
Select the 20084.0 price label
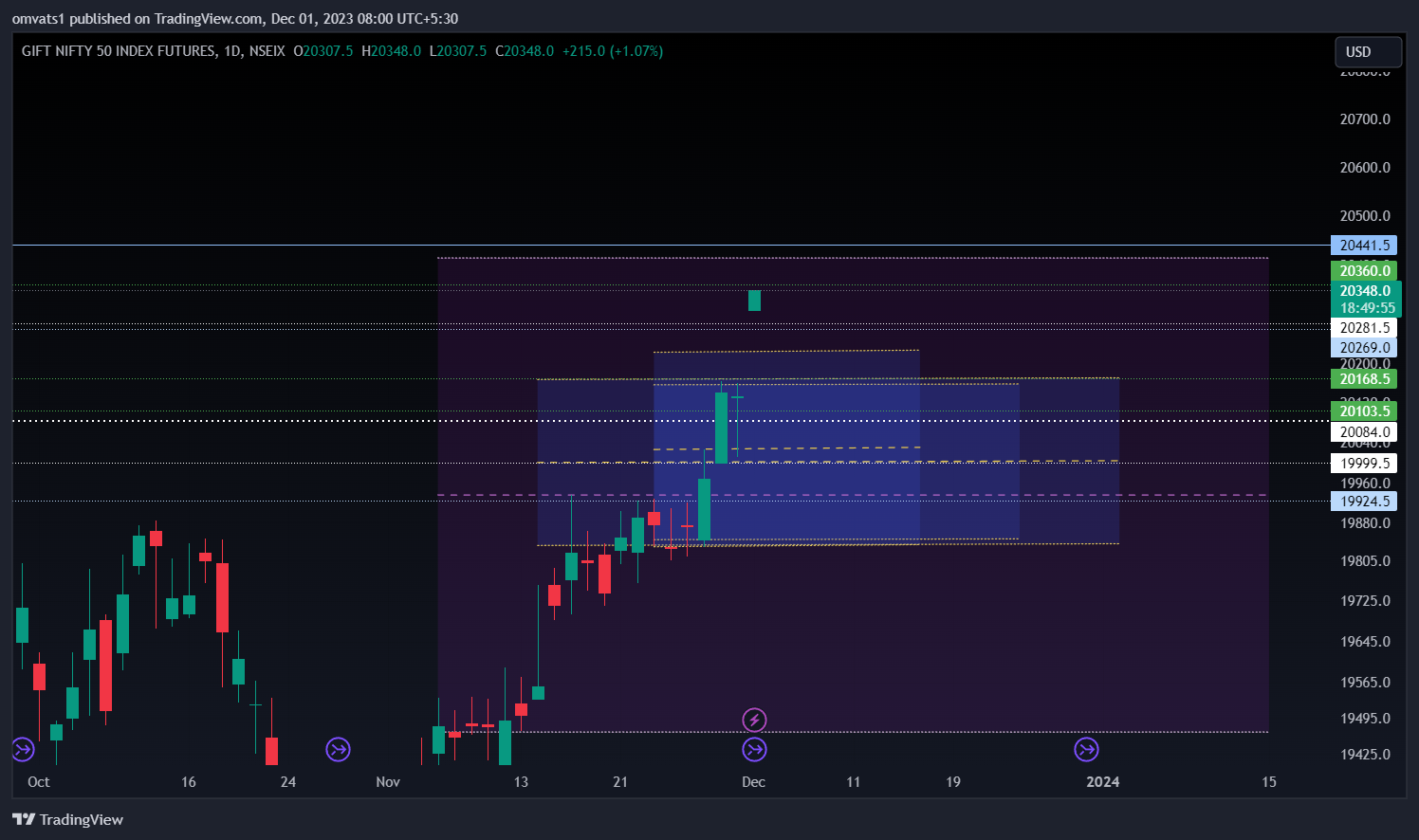click(x=1364, y=432)
